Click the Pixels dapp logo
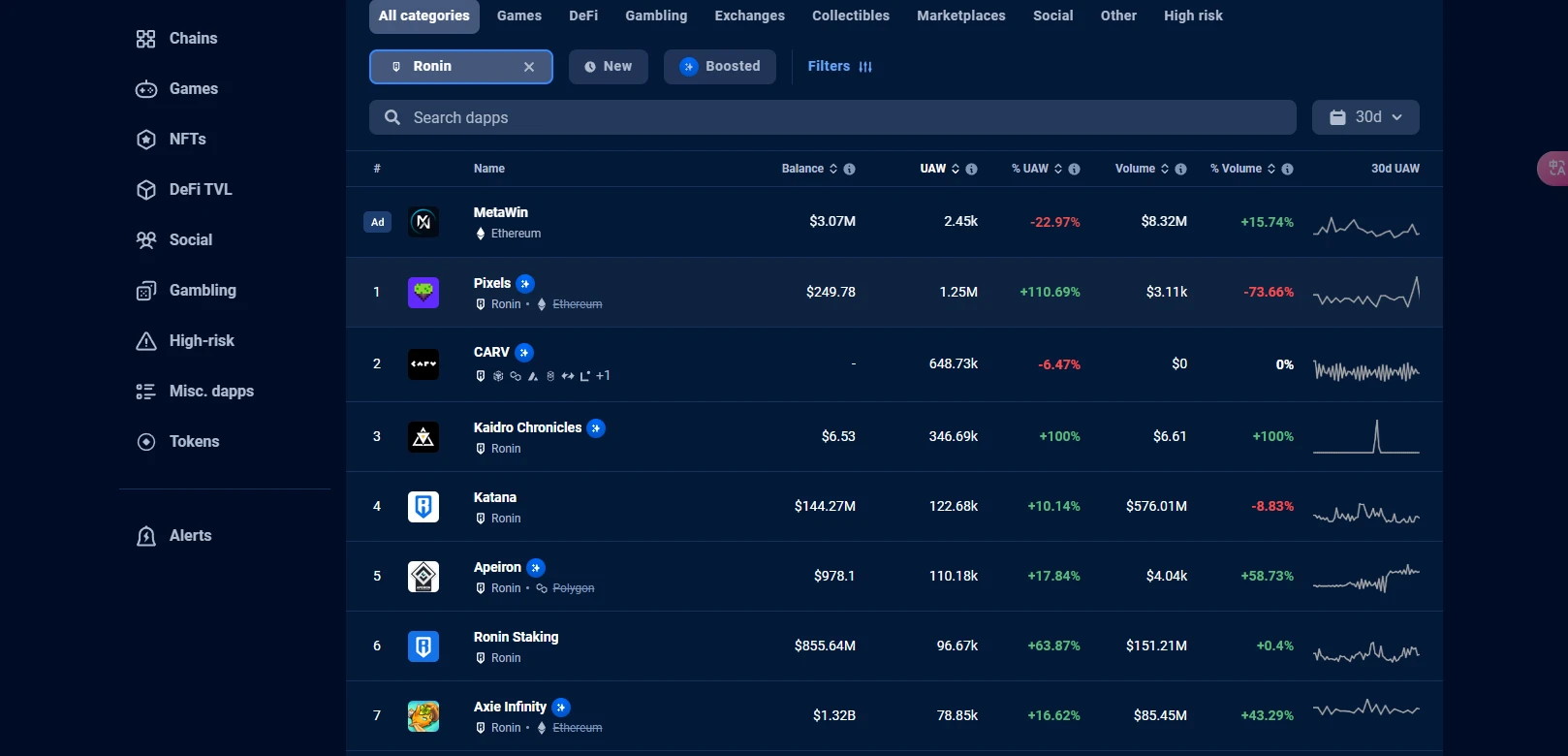Screen dimensions: 1568x756 (423, 293)
